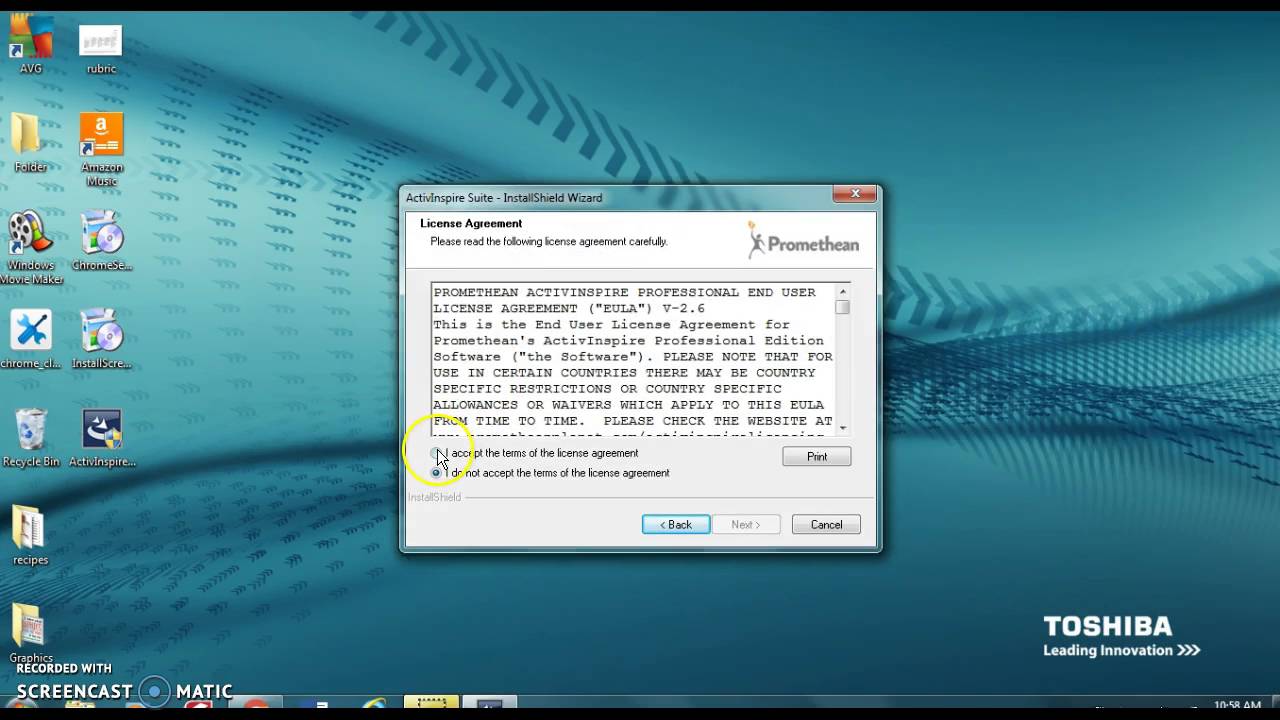The width and height of the screenshot is (1280, 720).
Task: Close the InstallShield Wizard window
Action: click(x=855, y=194)
